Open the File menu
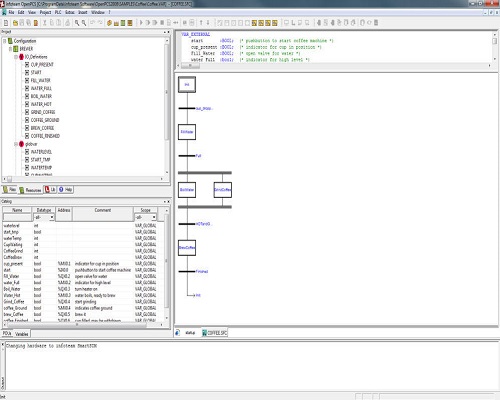Image resolution: width=500 pixels, height=400 pixels. pos(11,12)
